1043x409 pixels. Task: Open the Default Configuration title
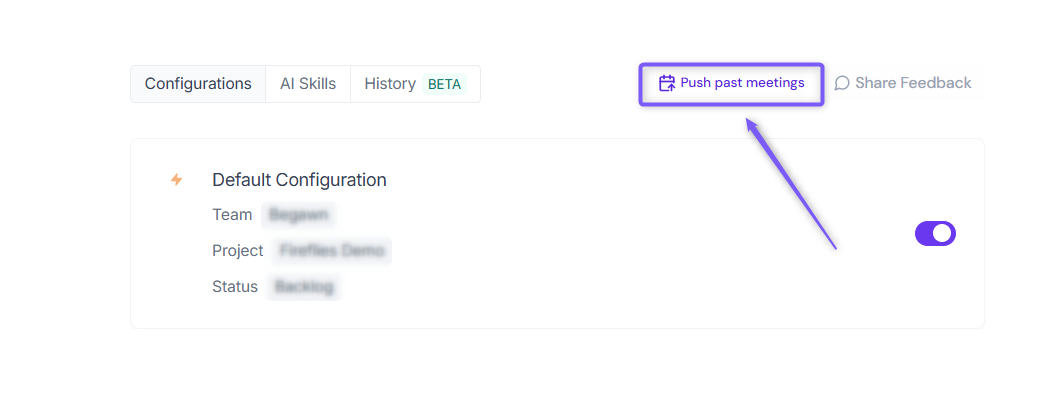[299, 180]
